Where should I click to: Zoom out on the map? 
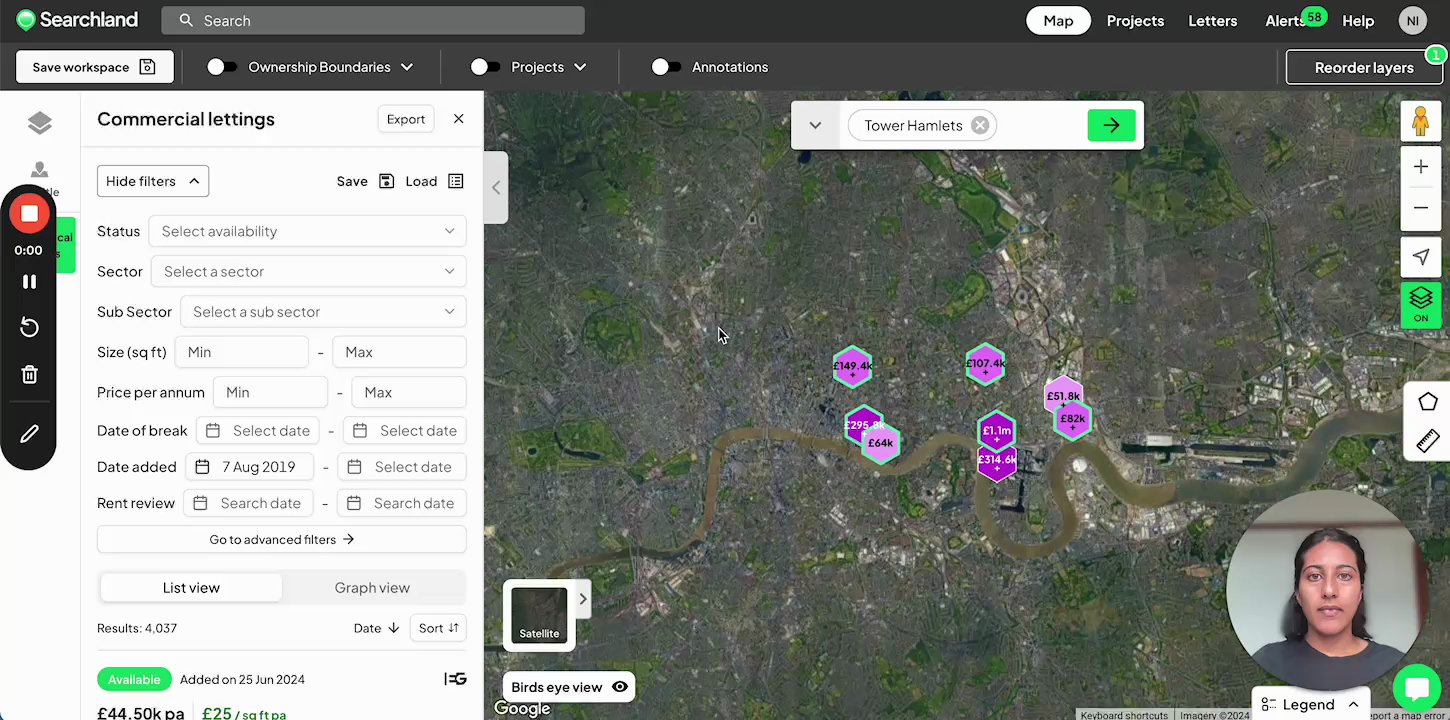[1420, 208]
